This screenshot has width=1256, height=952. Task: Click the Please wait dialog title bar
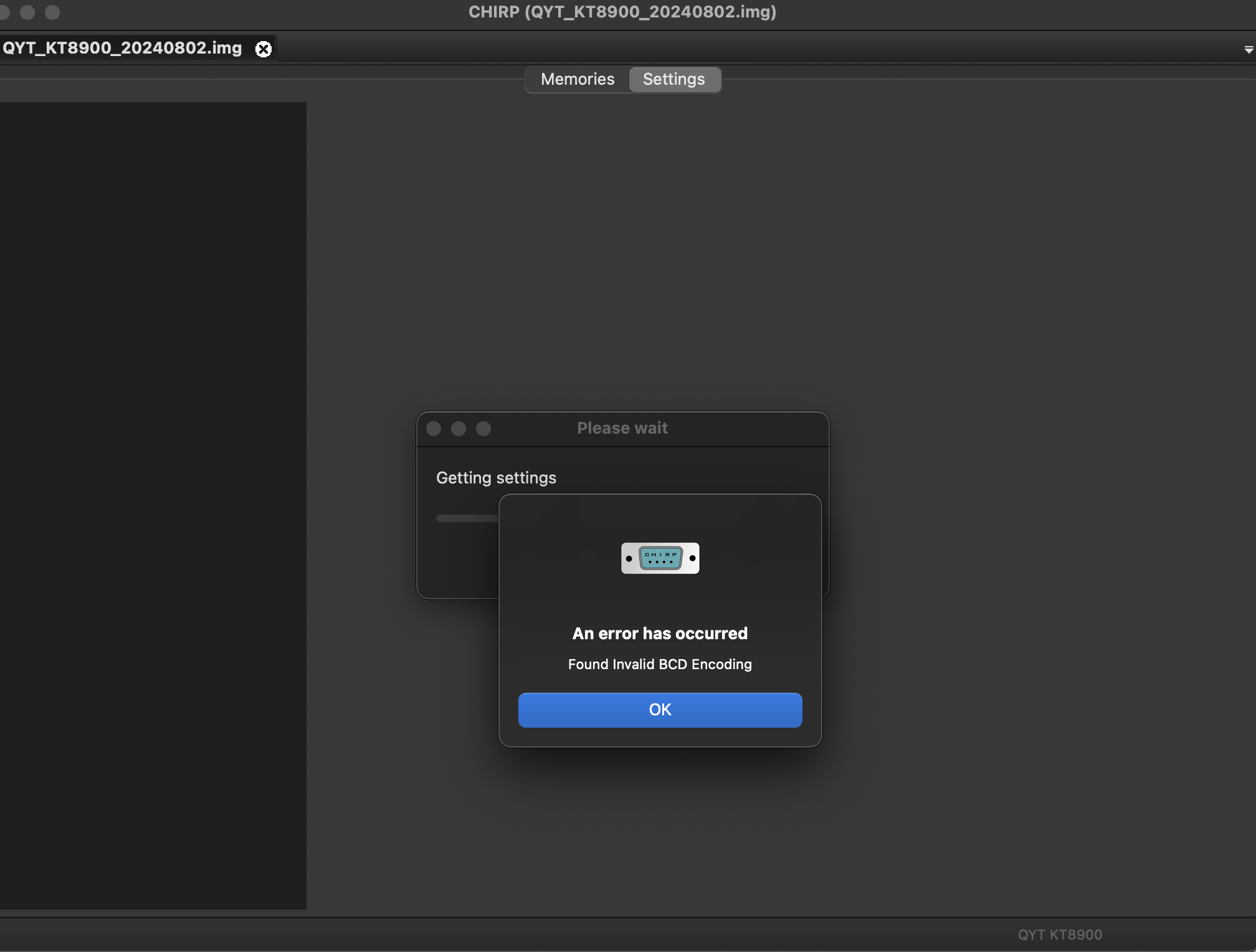622,429
